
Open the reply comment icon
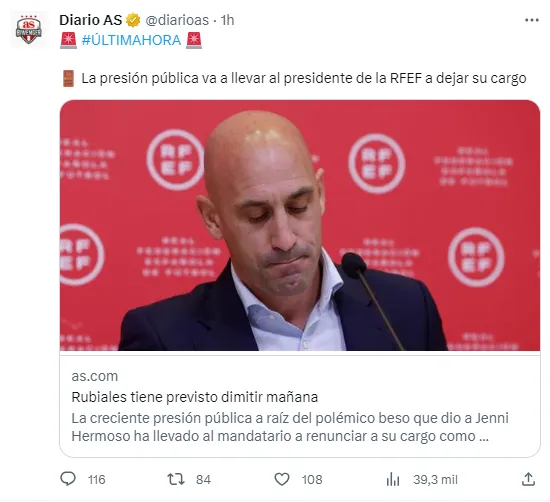[x=68, y=479]
